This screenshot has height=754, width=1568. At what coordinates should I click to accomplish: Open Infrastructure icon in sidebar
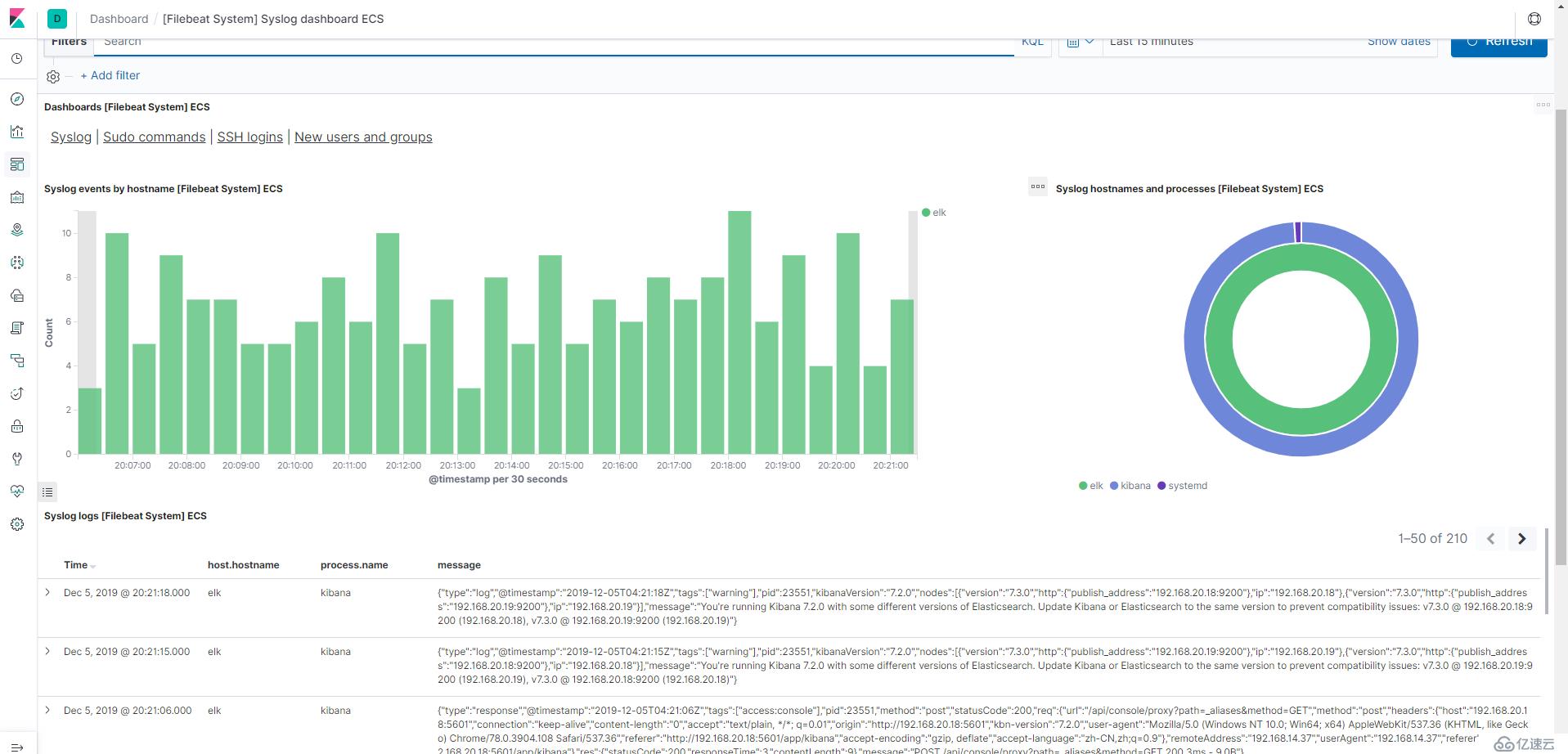click(17, 295)
